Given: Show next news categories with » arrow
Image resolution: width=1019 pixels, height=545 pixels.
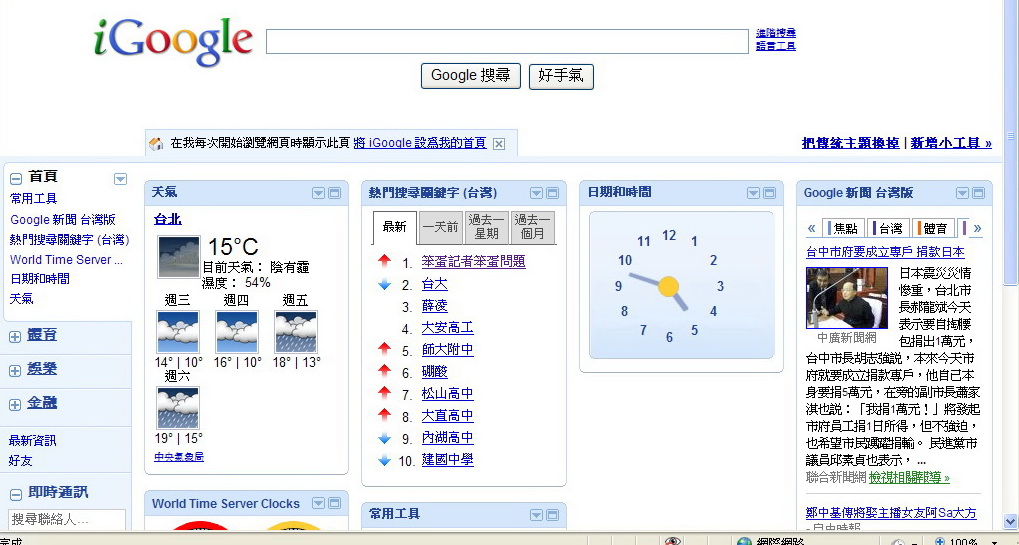Looking at the screenshot, I should pos(977,228).
